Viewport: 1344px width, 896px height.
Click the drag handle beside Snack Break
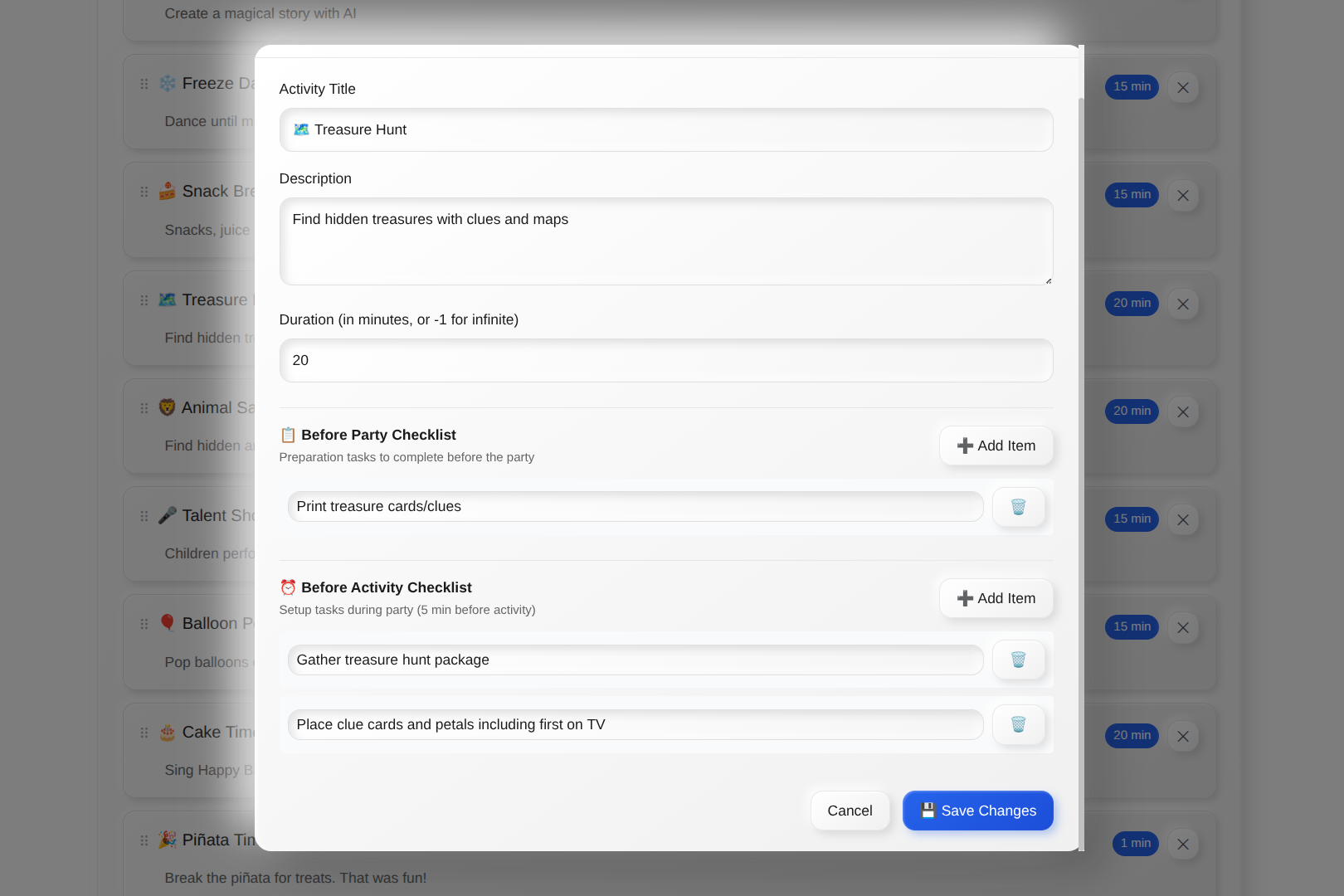pos(144,192)
